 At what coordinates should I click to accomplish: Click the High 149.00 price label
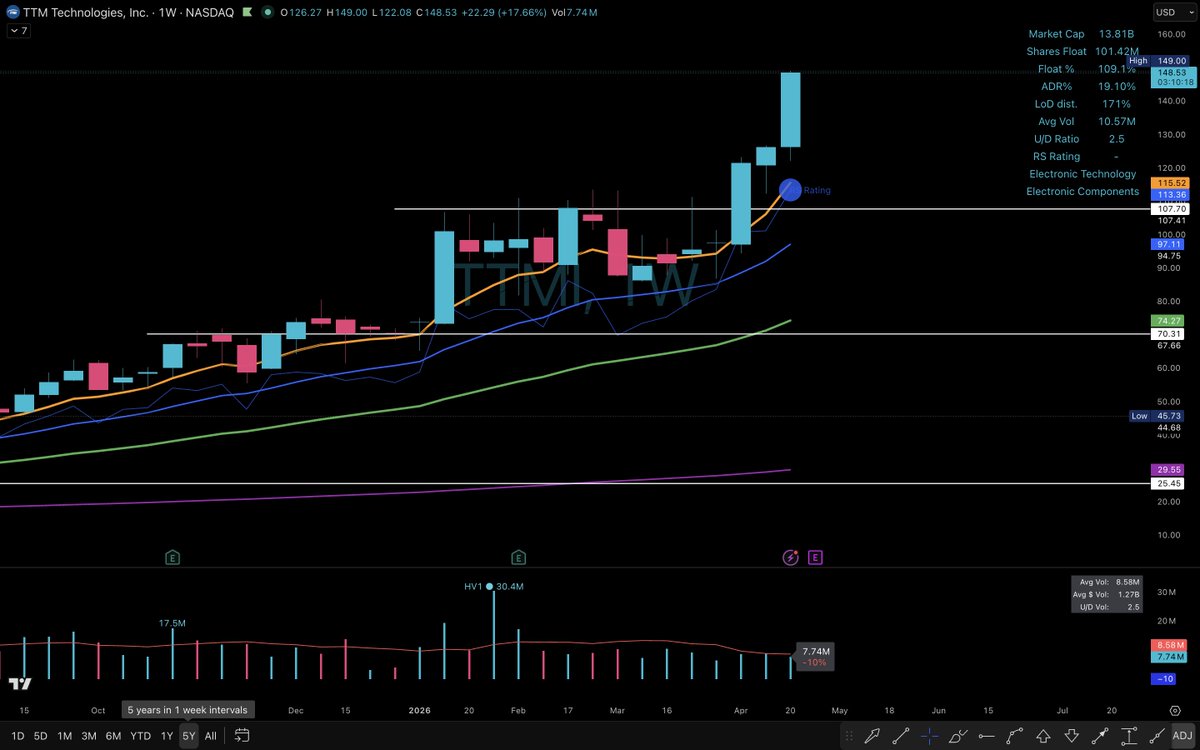(1156, 61)
